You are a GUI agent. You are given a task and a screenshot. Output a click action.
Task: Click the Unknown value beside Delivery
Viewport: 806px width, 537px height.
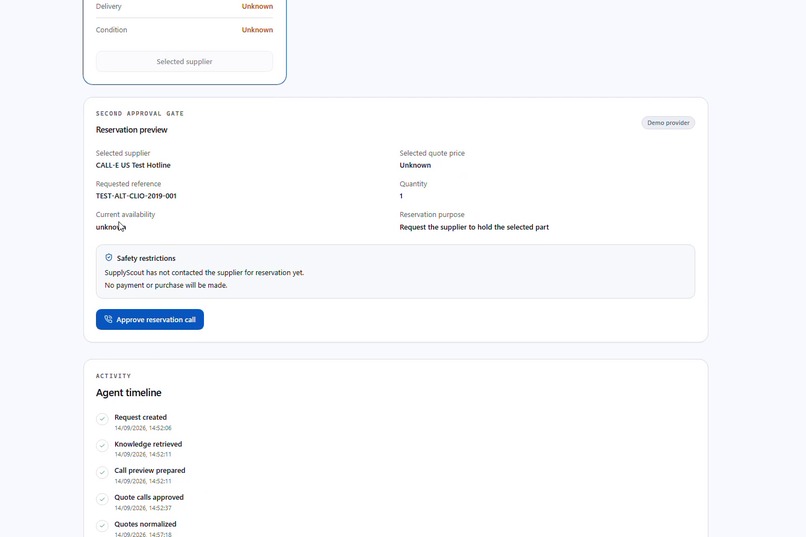pyautogui.click(x=258, y=6)
